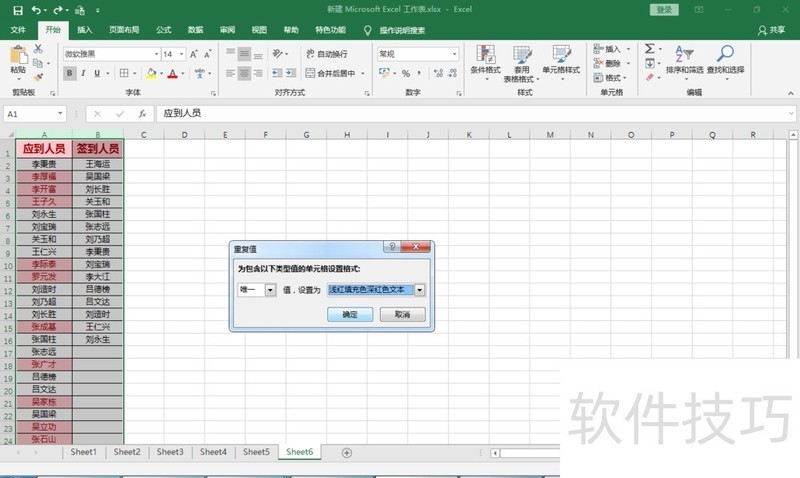800x478 pixels.
Task: Click the 粘贴 paste clipboard icon
Action: [x=18, y=57]
